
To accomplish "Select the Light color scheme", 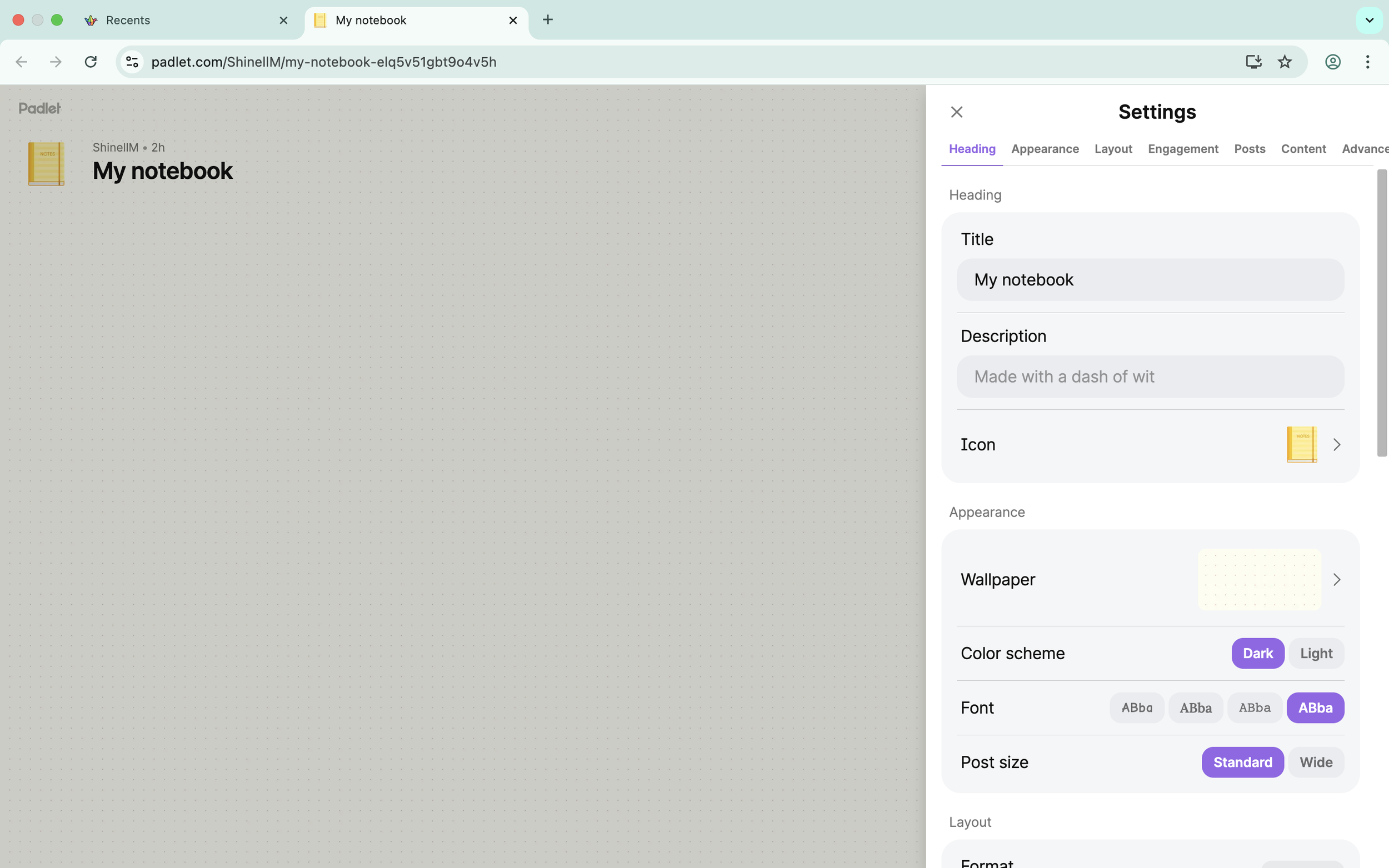I will tap(1316, 653).
